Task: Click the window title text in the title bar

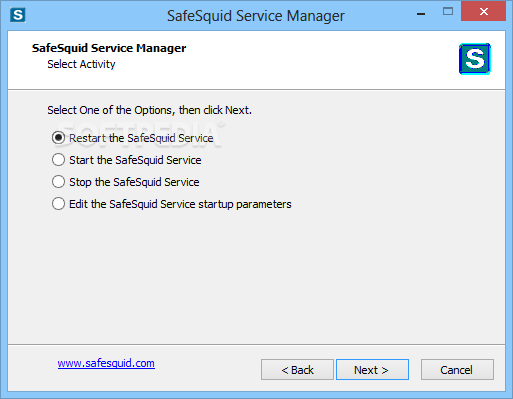Action: (256, 16)
